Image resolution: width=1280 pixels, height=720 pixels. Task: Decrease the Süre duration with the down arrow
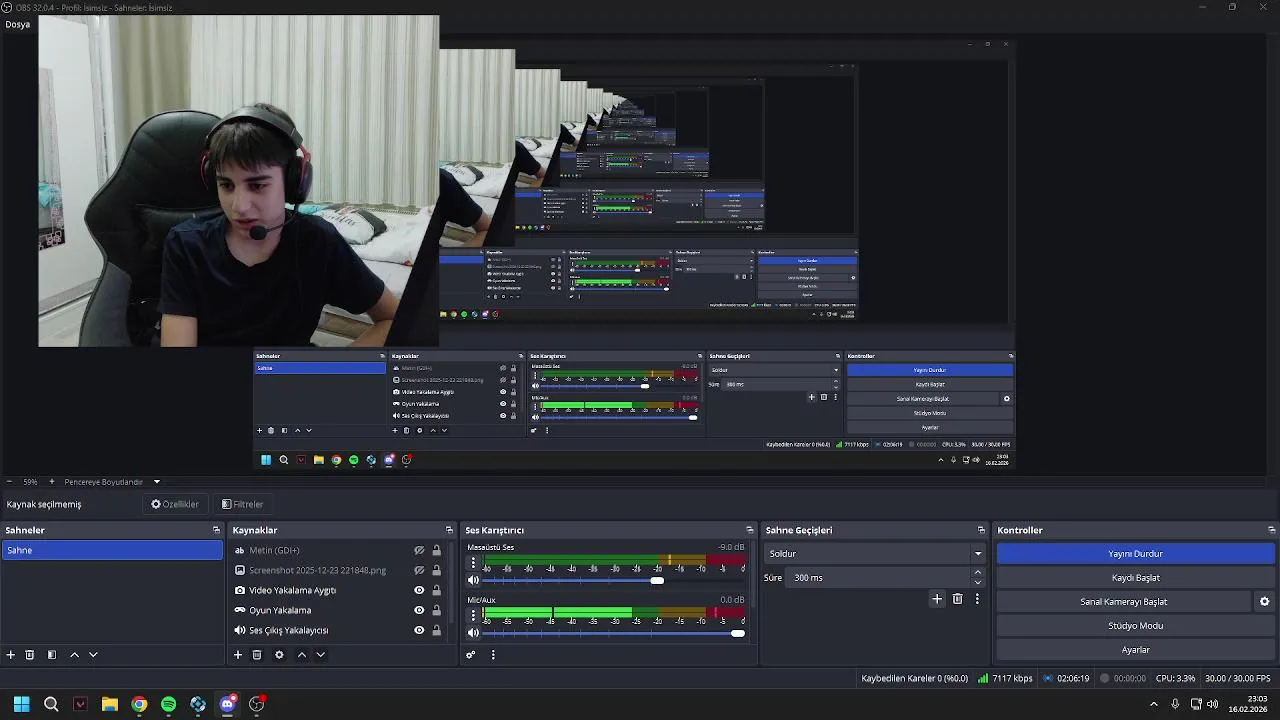[978, 583]
